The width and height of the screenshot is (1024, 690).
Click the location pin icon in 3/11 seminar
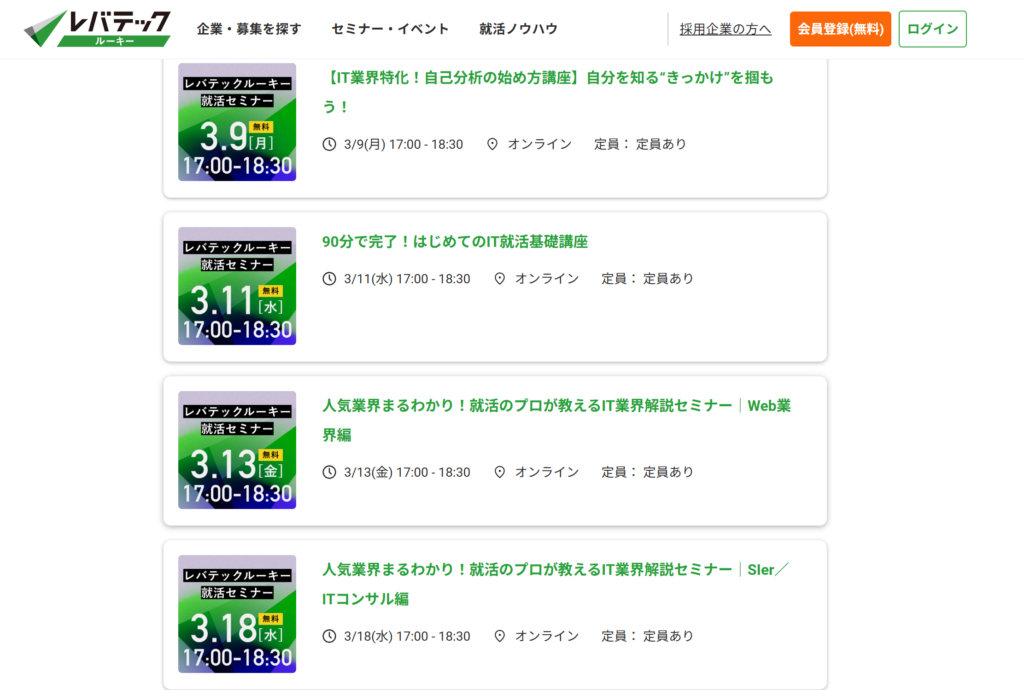coord(500,279)
